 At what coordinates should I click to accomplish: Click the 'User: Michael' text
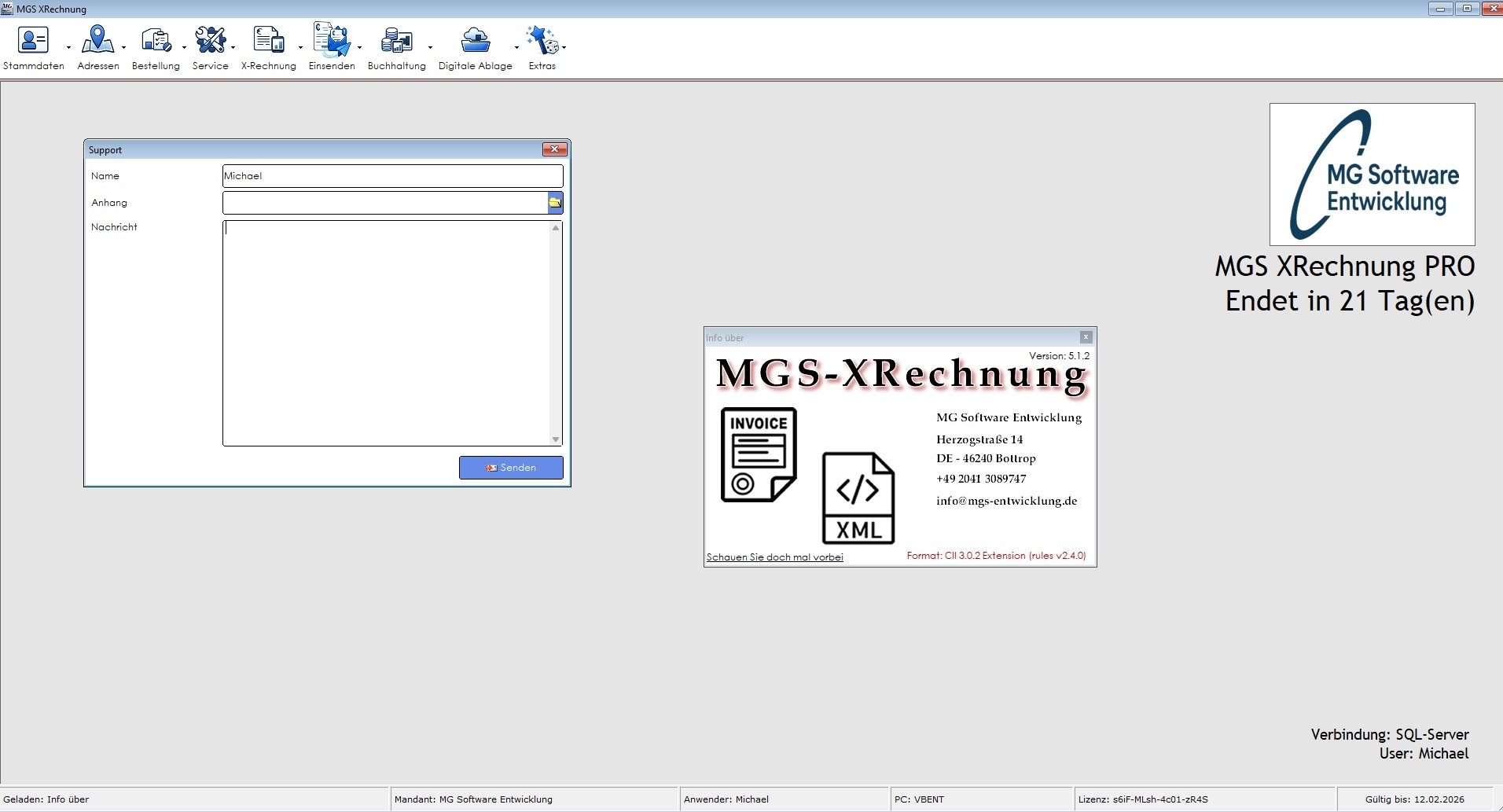(1424, 754)
